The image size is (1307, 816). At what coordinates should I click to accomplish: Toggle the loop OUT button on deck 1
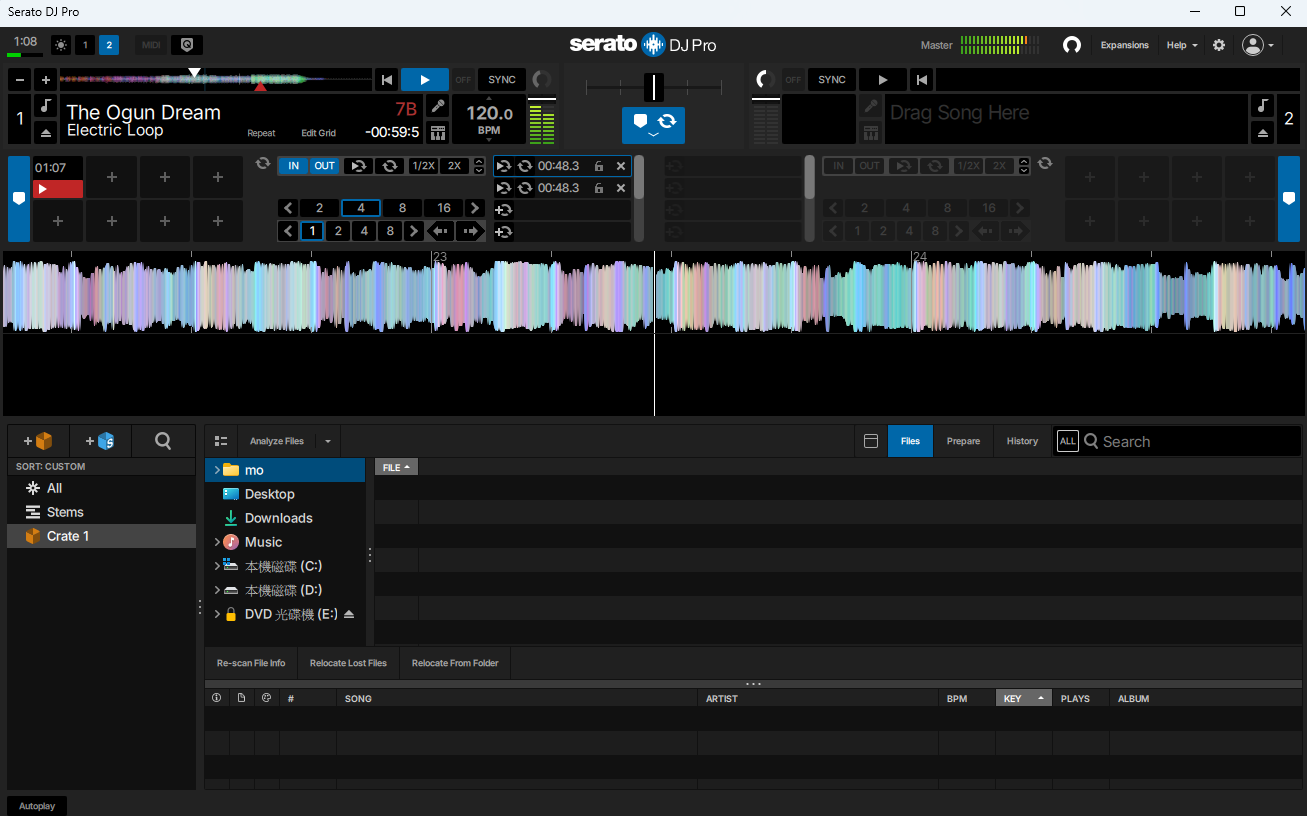click(325, 166)
